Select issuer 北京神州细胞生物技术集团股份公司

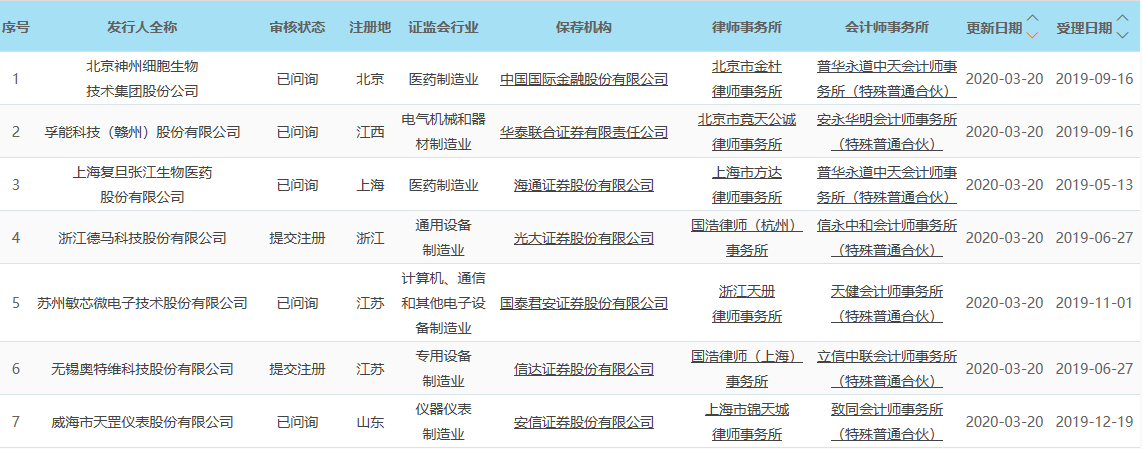142,79
